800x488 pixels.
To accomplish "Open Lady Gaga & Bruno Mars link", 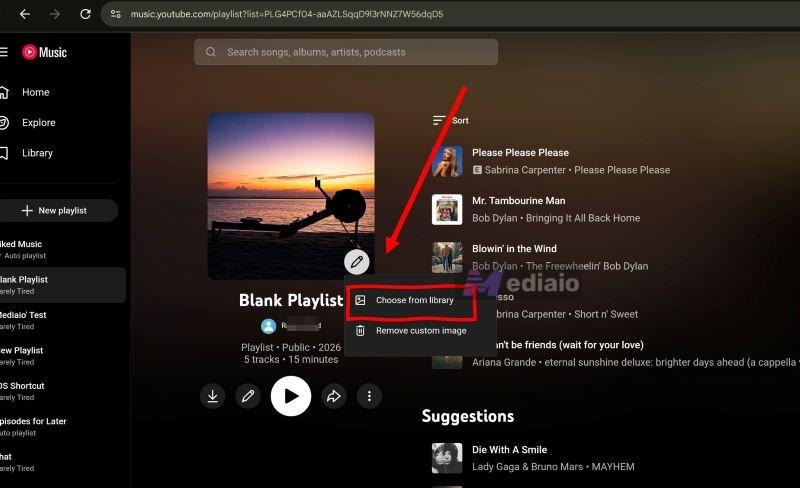I will point(528,467).
